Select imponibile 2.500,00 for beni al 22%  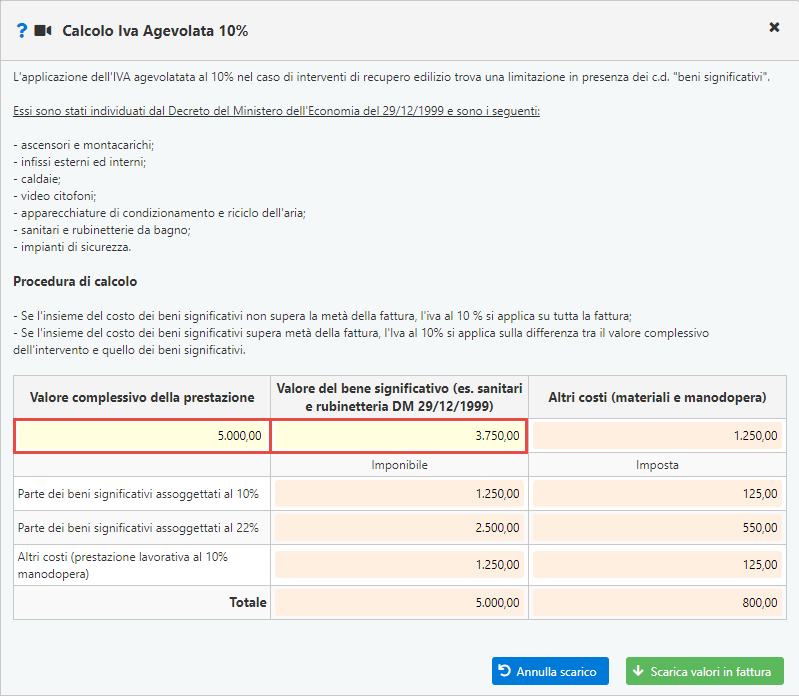[x=399, y=528]
